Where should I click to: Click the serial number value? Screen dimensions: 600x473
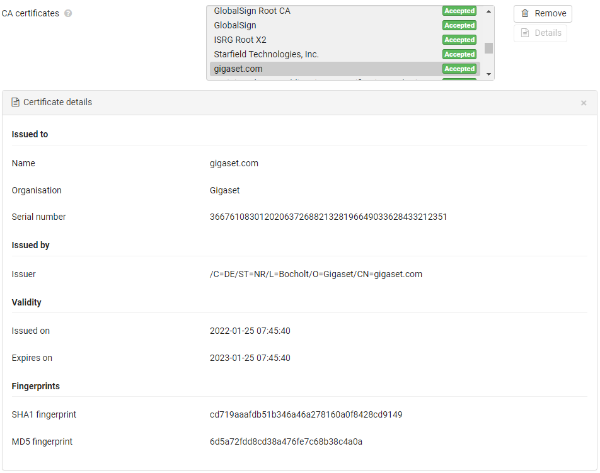pyautogui.click(x=328, y=217)
